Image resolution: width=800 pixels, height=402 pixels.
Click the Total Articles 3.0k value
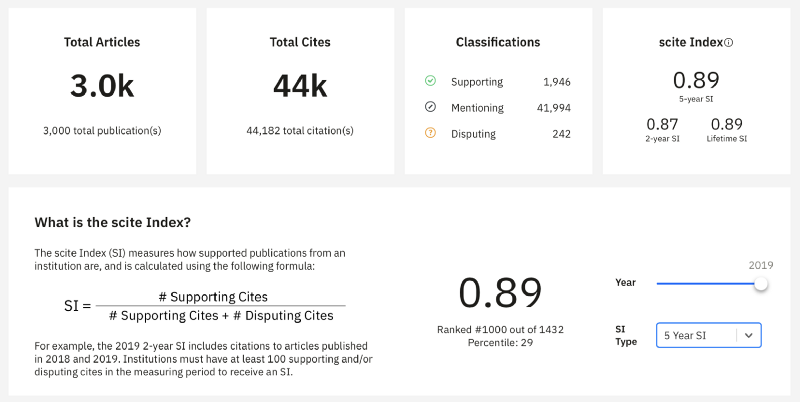(102, 87)
